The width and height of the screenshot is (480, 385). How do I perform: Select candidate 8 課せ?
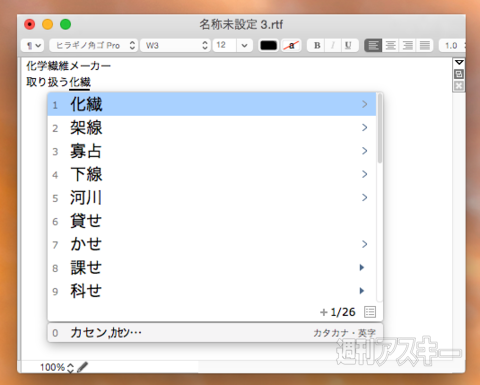click(212, 268)
